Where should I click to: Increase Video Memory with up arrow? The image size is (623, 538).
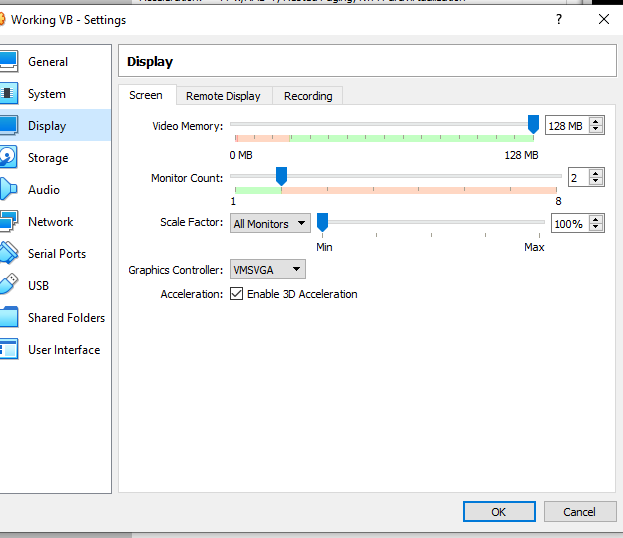coord(596,122)
